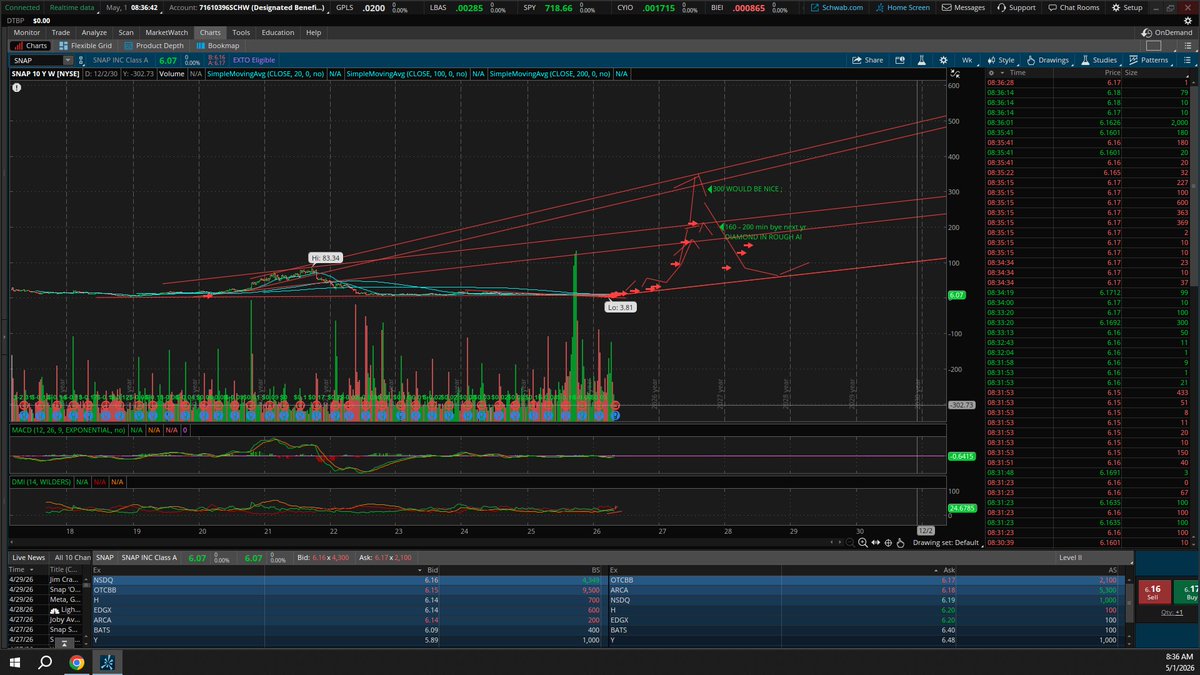Screen dimensions: 1200x675
Task: Open the All 10 Chan news filter
Action: pos(72,557)
